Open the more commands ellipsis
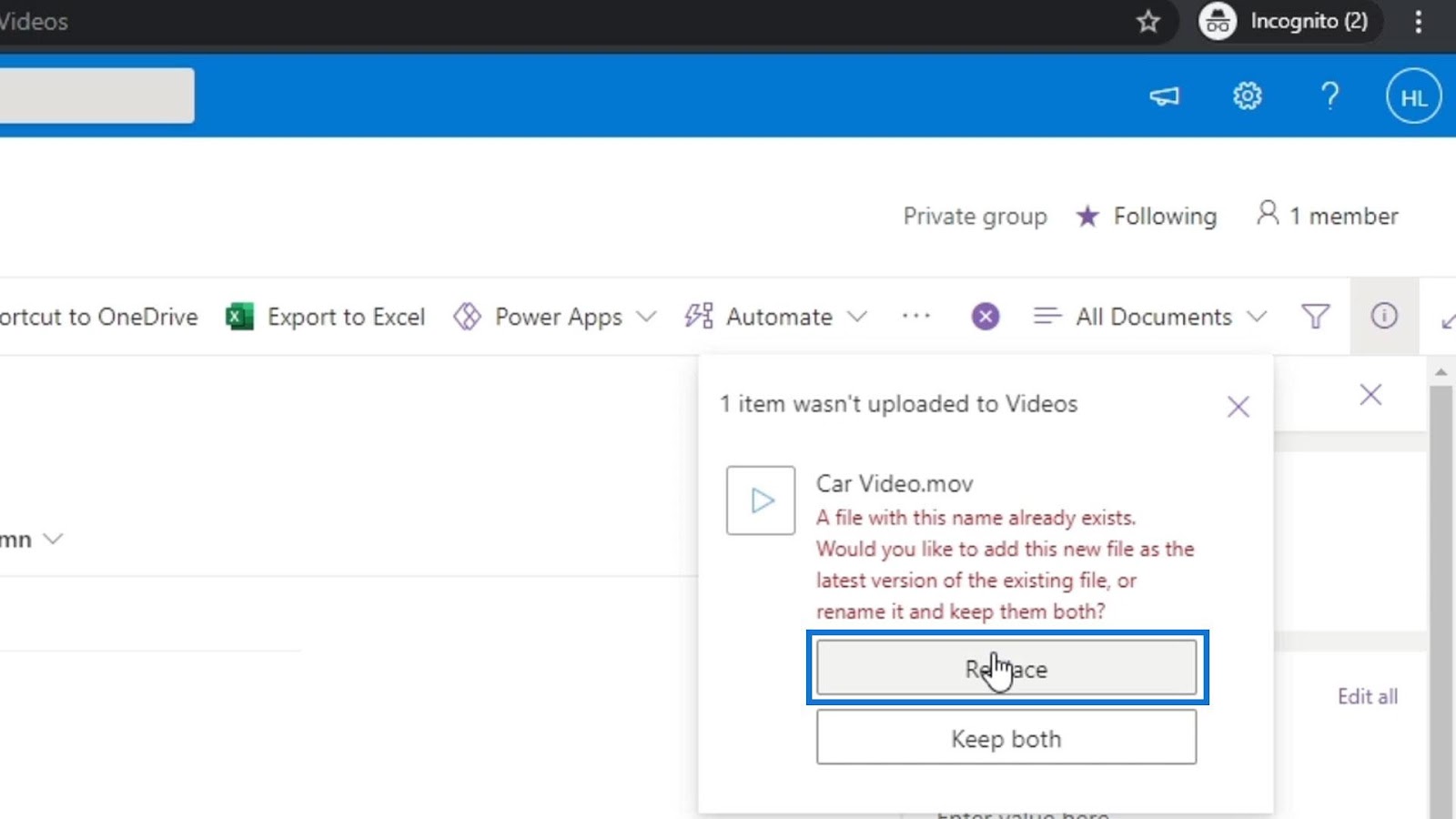 [x=916, y=317]
